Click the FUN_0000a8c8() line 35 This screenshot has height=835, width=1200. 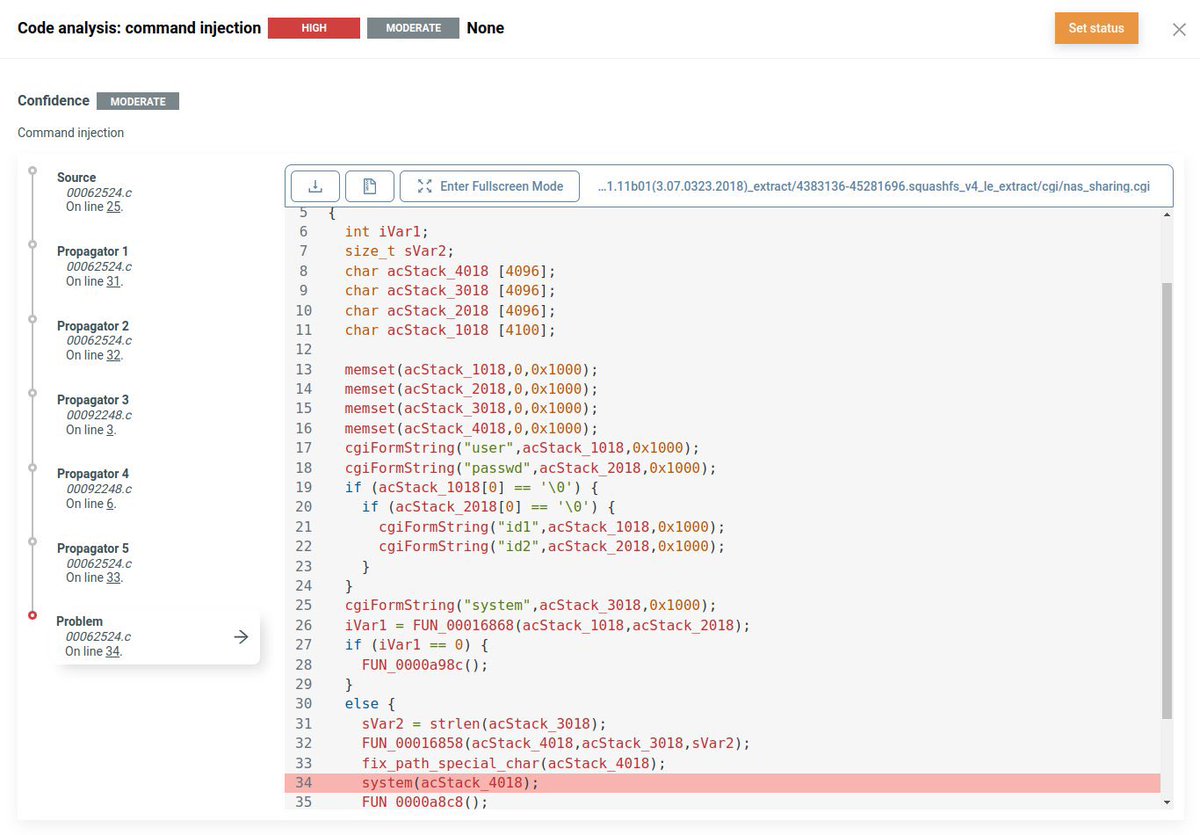pyautogui.click(x=423, y=802)
